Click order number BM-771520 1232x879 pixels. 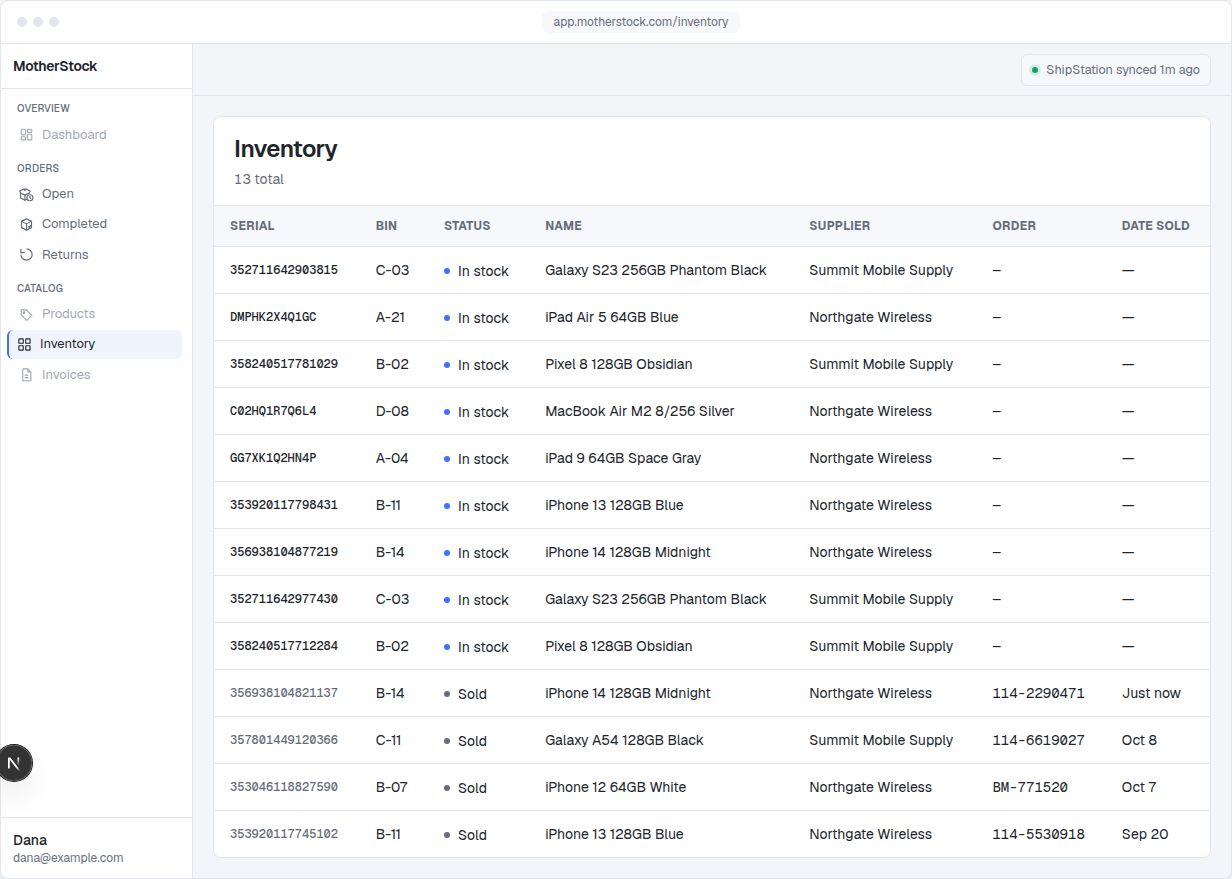tap(1030, 787)
